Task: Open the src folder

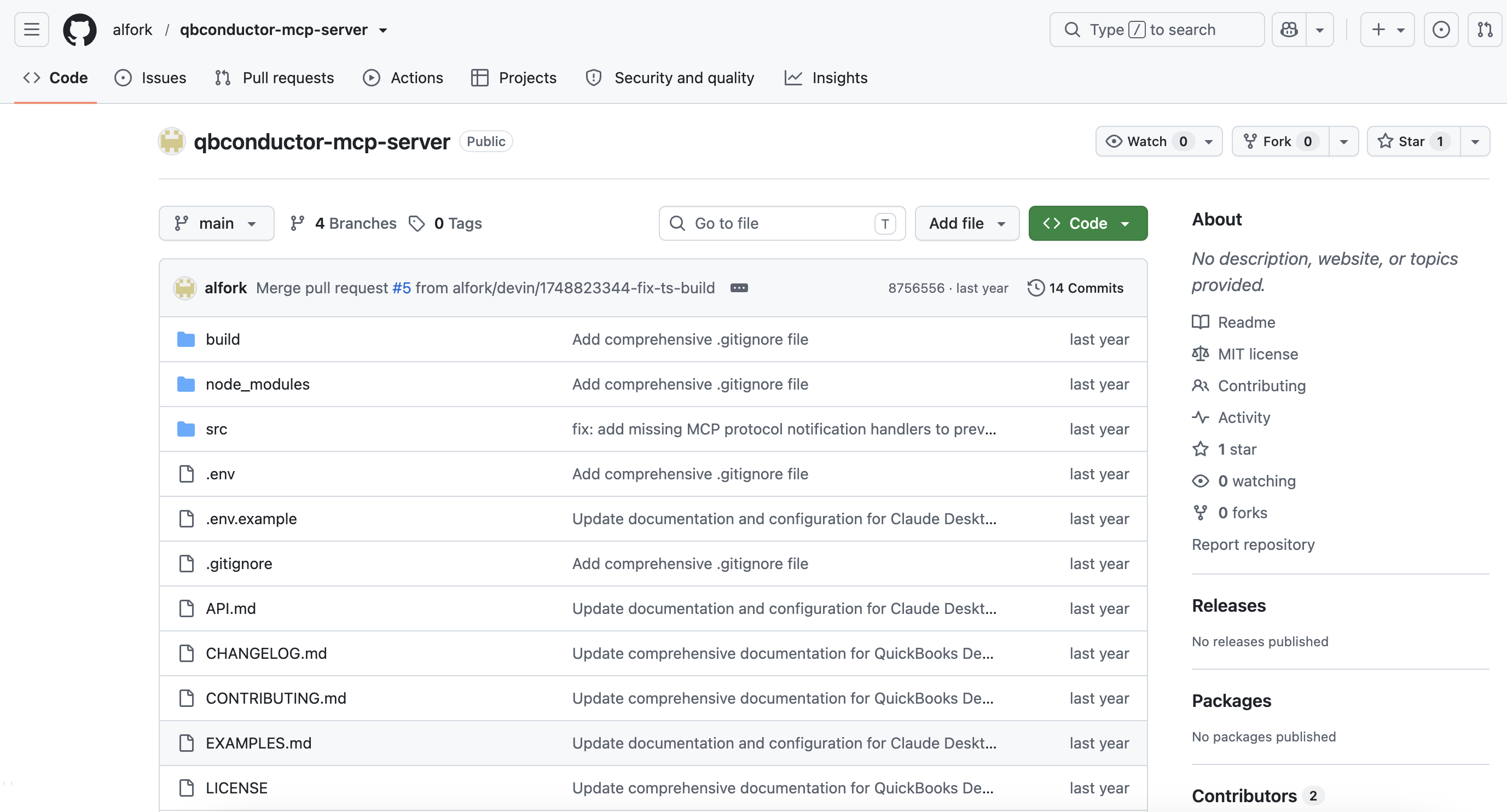Action: [217, 430]
